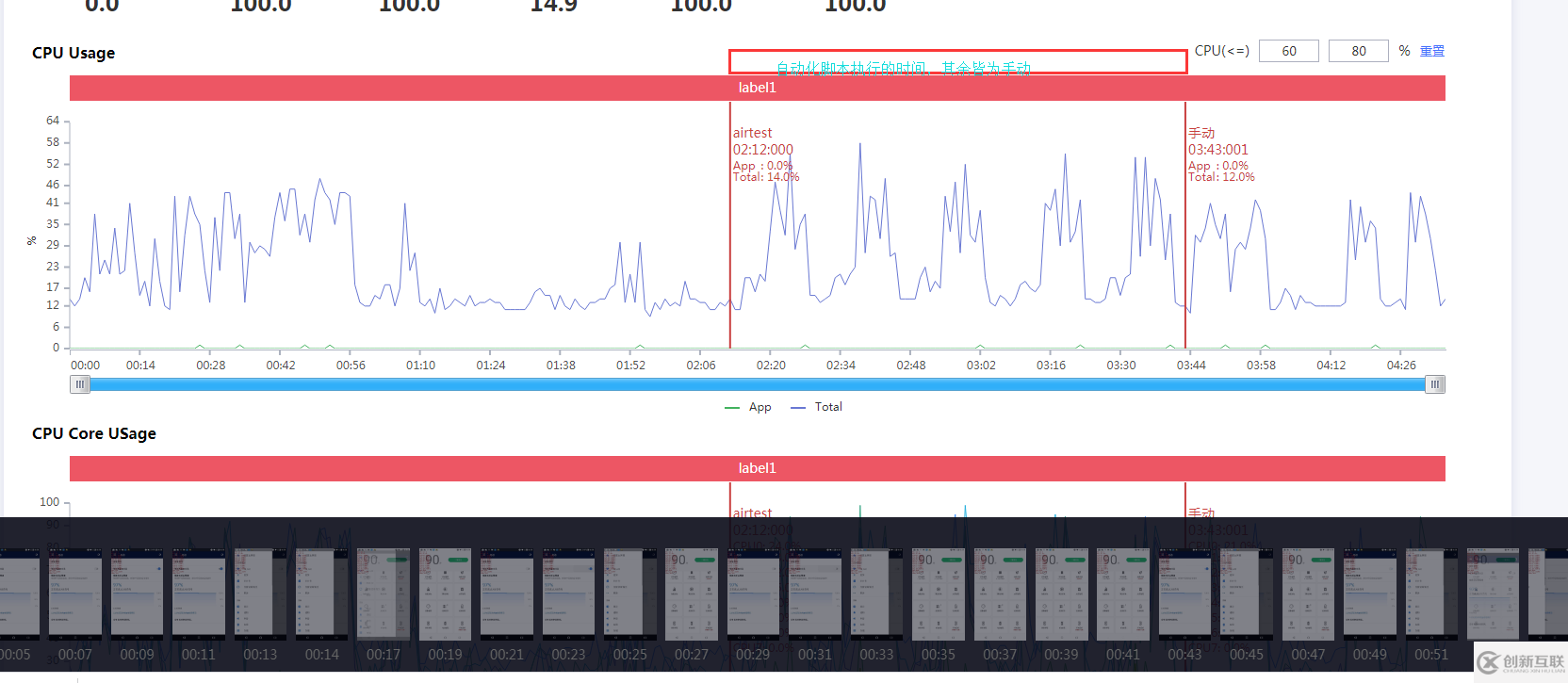Open the screenshot thumbnail at 00:35

pos(939,594)
